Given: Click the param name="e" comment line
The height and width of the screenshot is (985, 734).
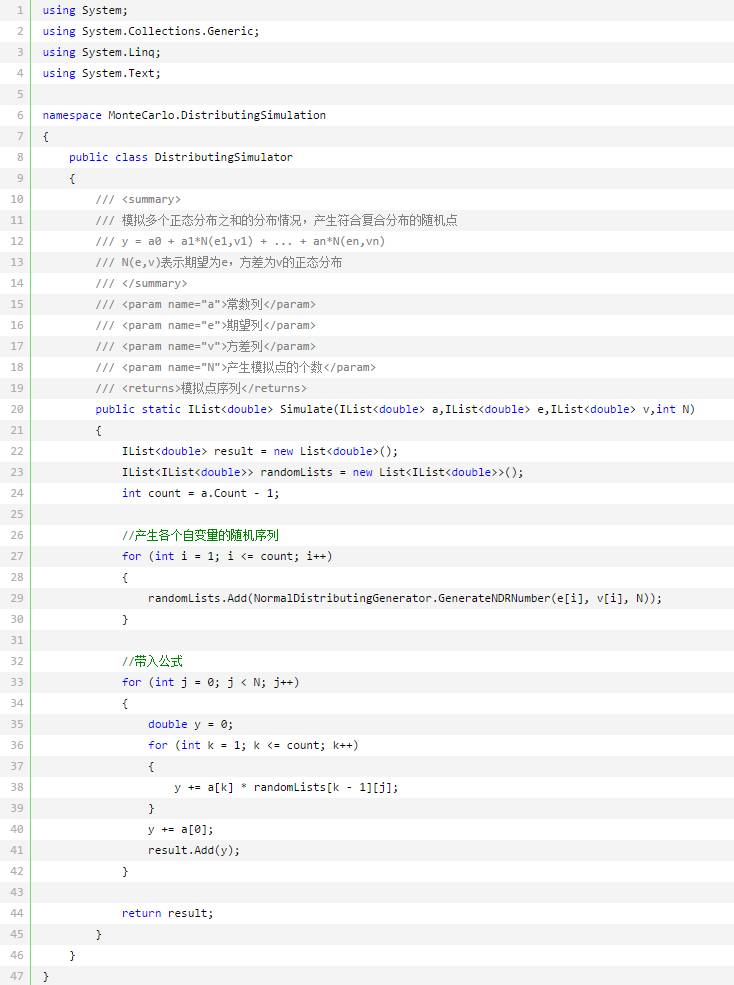Looking at the screenshot, I should (x=205, y=325).
